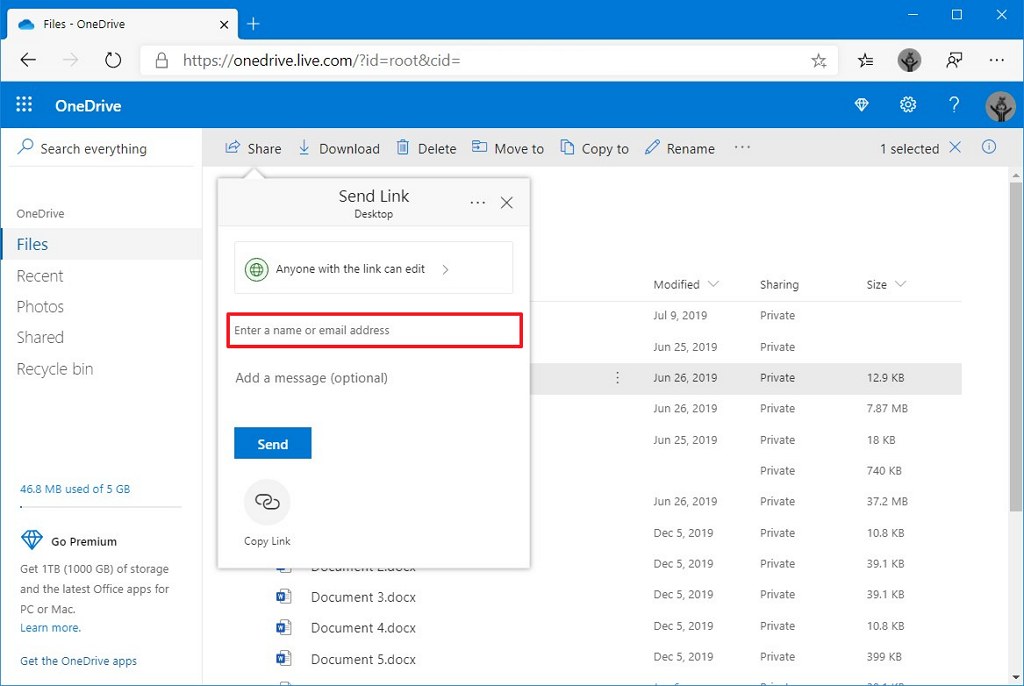Open more options in Send Link dialog
The width and height of the screenshot is (1024, 686).
[x=478, y=203]
